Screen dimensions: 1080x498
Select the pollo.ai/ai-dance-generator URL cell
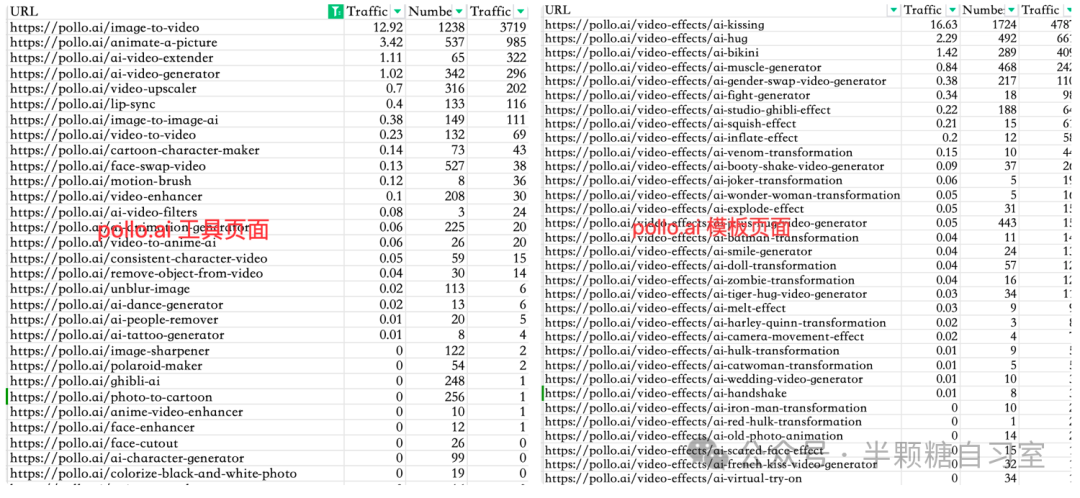pos(175,304)
